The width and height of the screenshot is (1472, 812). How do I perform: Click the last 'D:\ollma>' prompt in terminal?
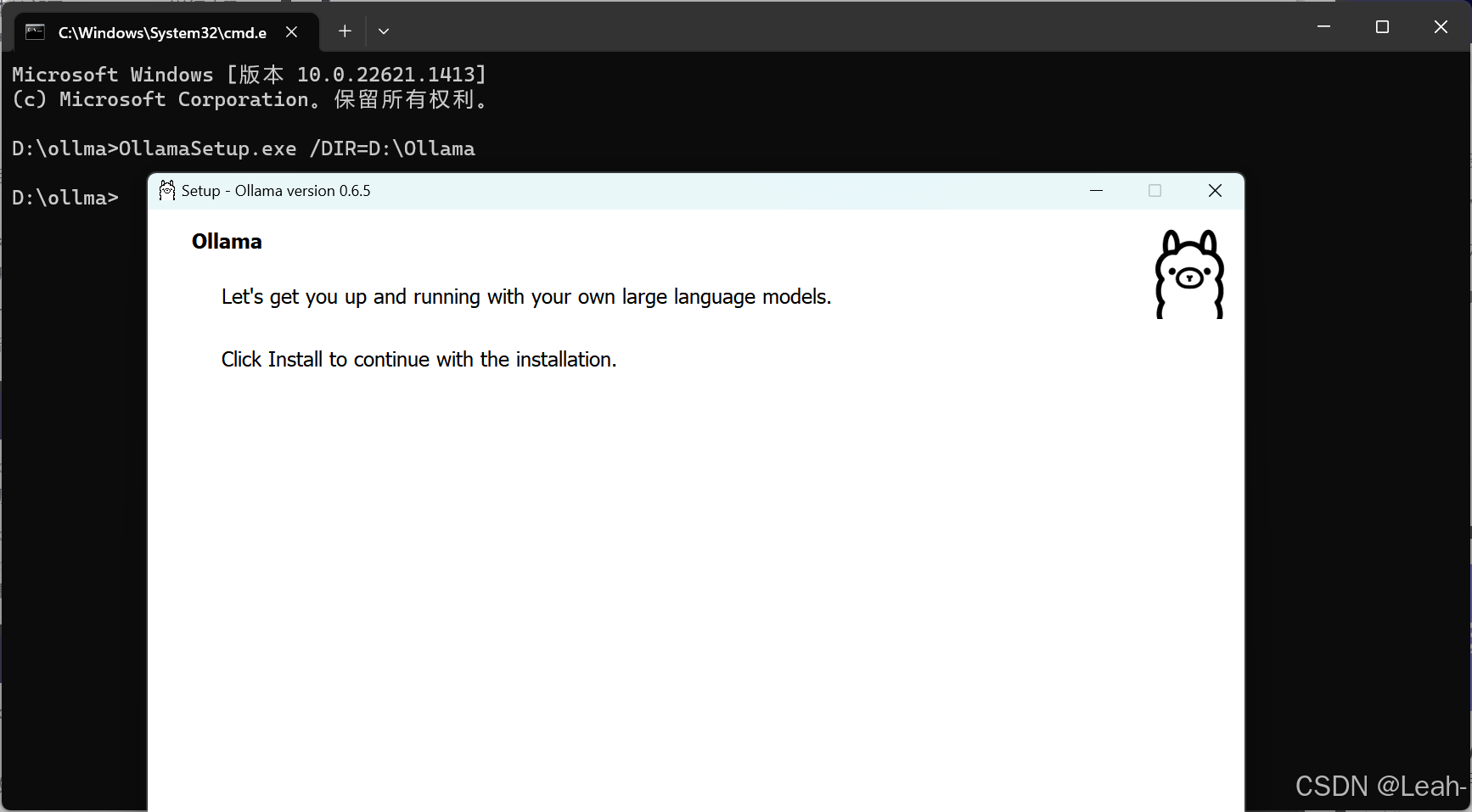pyautogui.click(x=65, y=198)
